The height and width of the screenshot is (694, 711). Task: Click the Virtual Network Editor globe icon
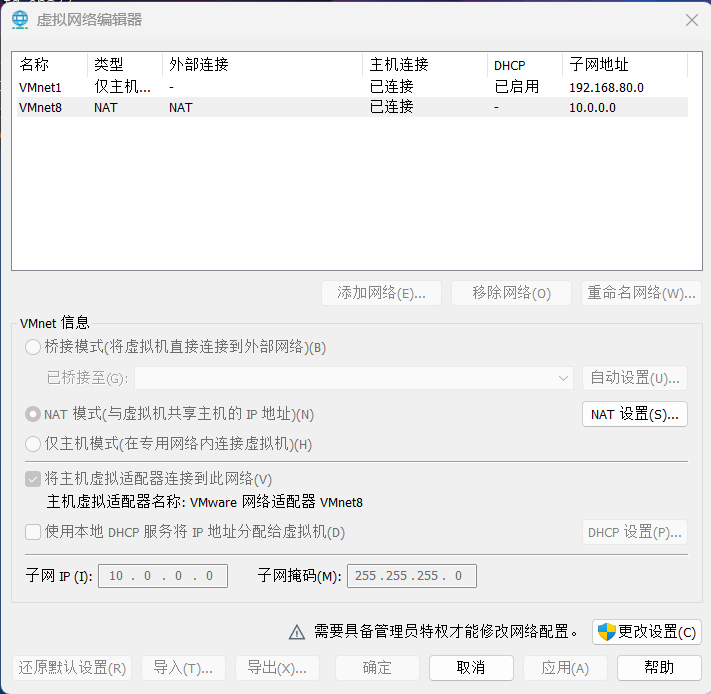pyautogui.click(x=20, y=20)
